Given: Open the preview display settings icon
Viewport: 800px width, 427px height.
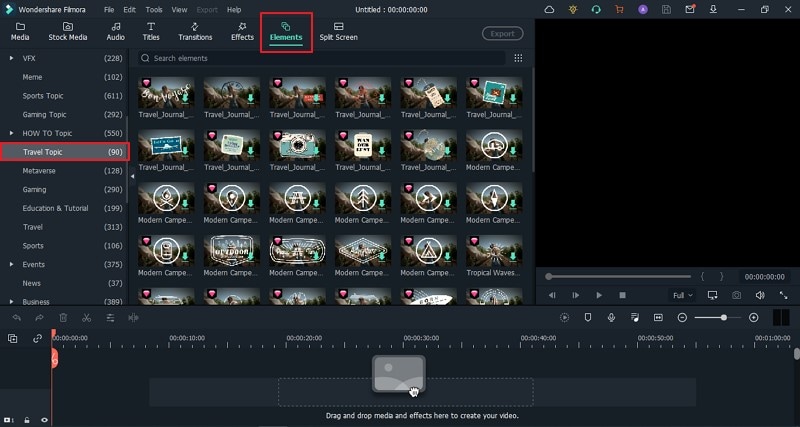Looking at the screenshot, I should coord(713,295).
